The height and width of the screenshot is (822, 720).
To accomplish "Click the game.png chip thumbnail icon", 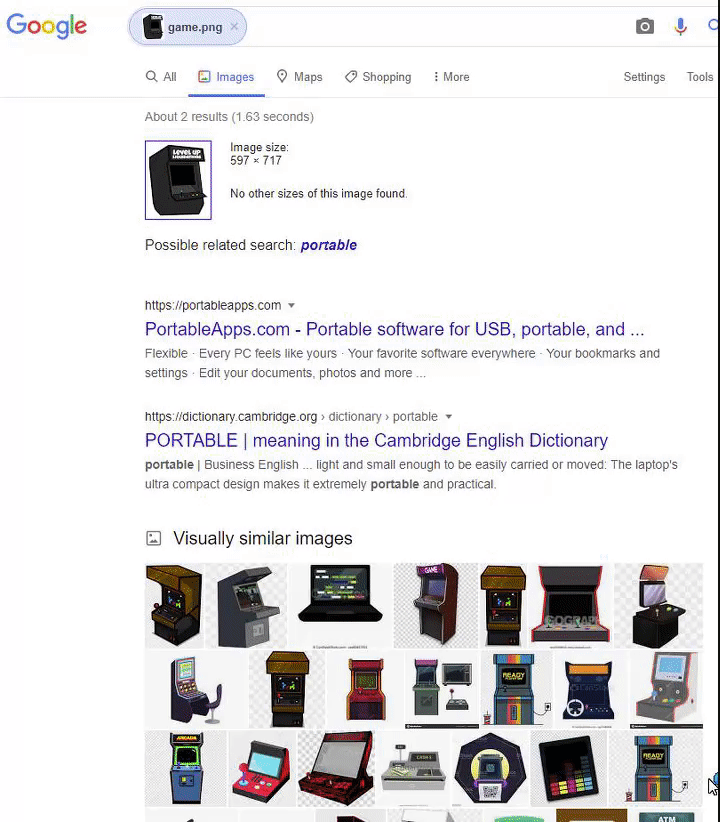I will 153,27.
